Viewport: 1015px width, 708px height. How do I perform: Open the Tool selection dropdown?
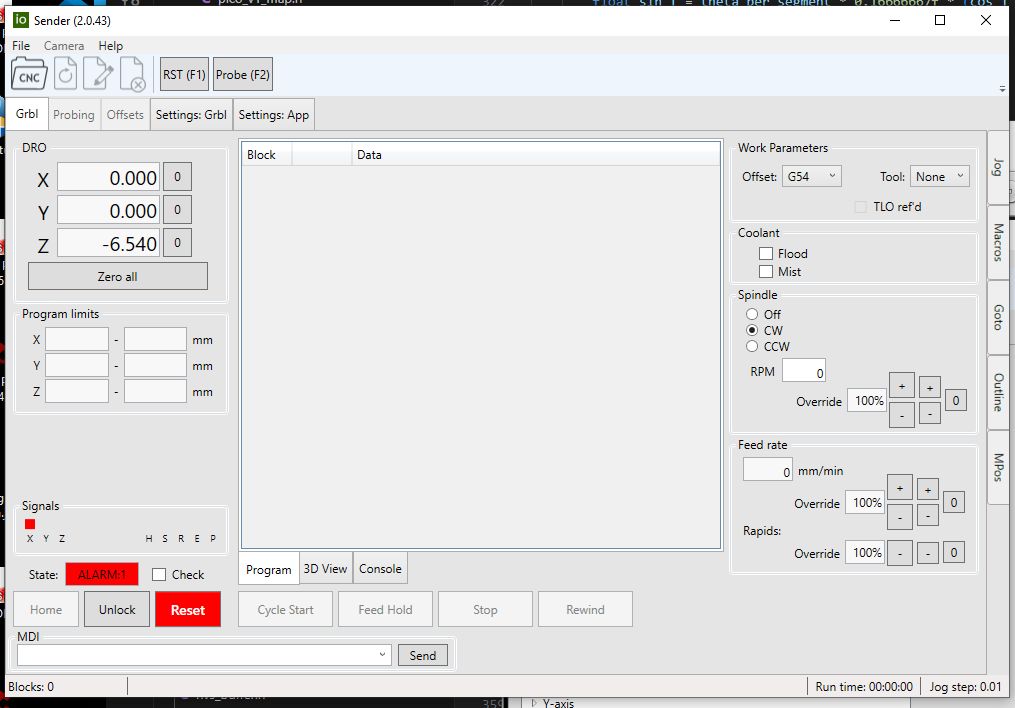click(x=939, y=175)
